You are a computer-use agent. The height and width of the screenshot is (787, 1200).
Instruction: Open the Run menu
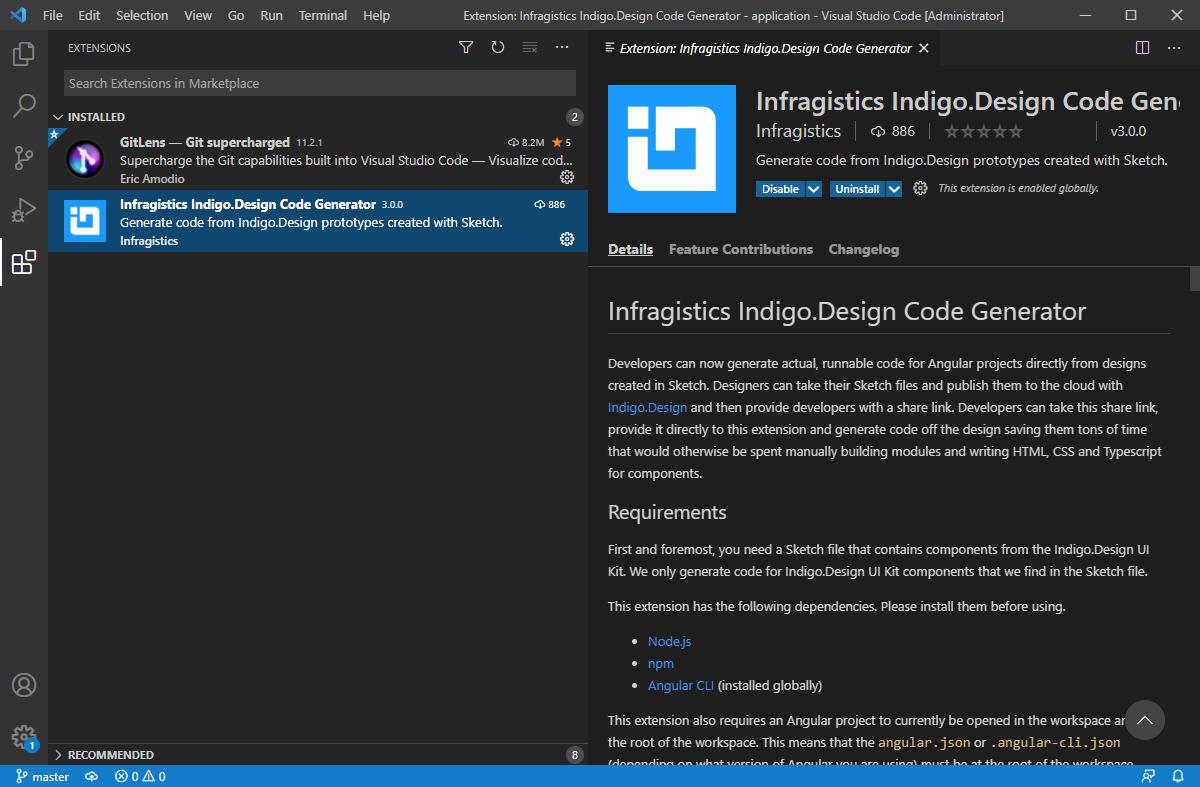click(271, 16)
